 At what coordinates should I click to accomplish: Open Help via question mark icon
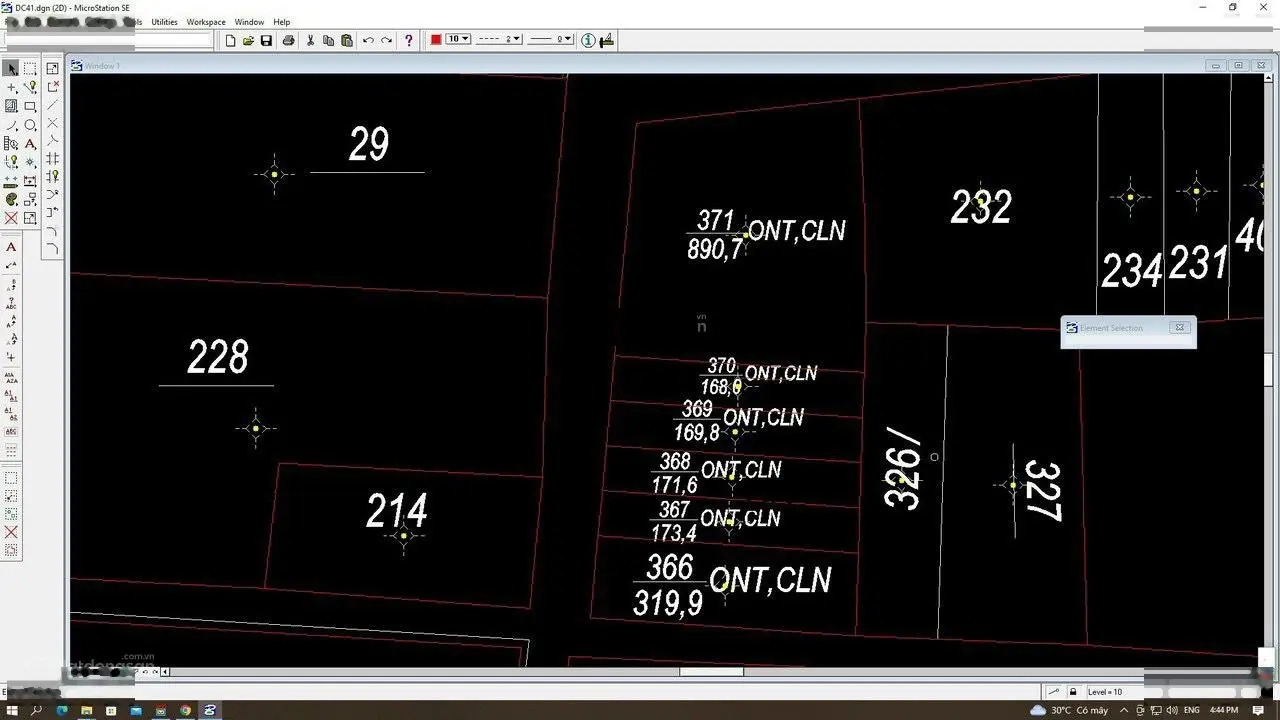pyautogui.click(x=408, y=40)
